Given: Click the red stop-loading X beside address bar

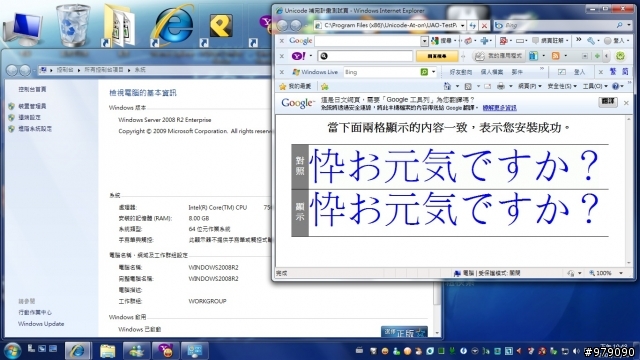Looking at the screenshot, I should pos(484,26).
